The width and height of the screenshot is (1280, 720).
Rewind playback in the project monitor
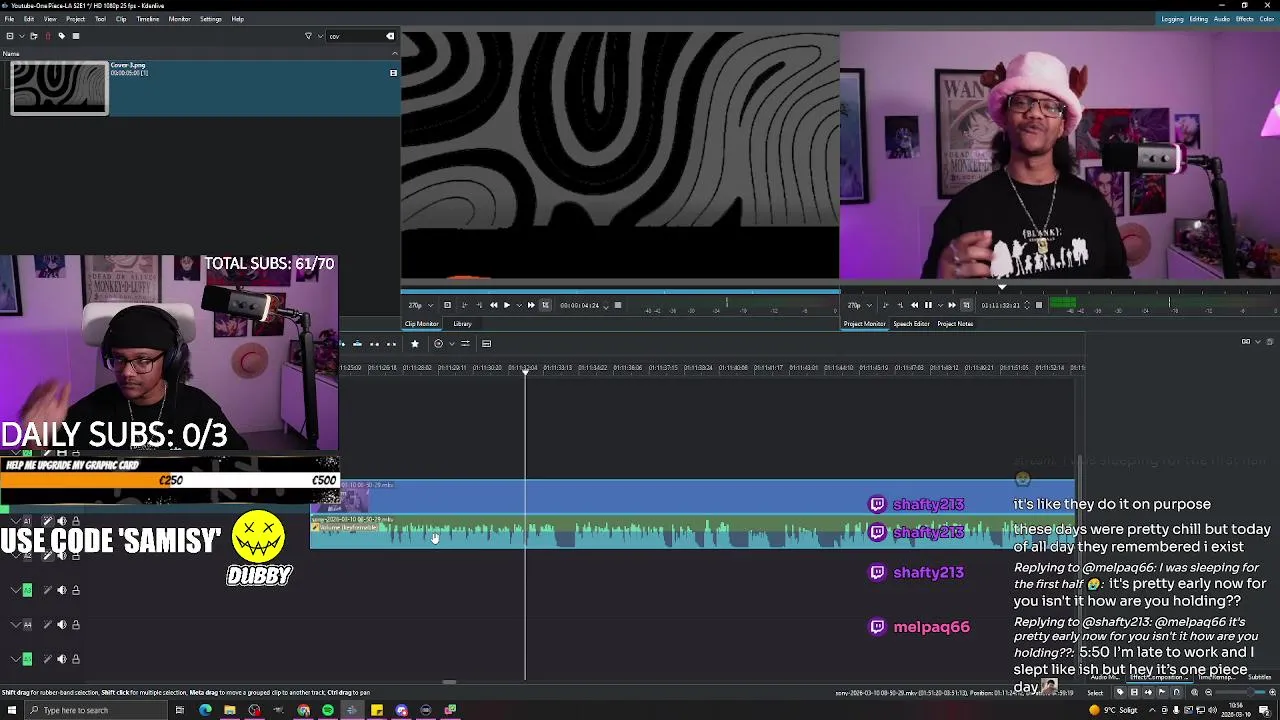click(x=914, y=305)
